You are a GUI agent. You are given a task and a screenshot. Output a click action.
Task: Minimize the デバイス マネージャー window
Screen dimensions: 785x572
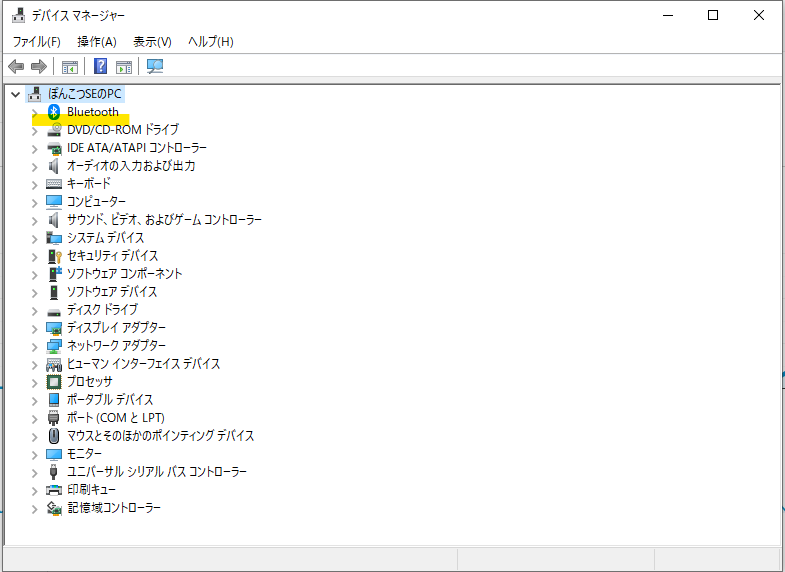(x=668, y=15)
